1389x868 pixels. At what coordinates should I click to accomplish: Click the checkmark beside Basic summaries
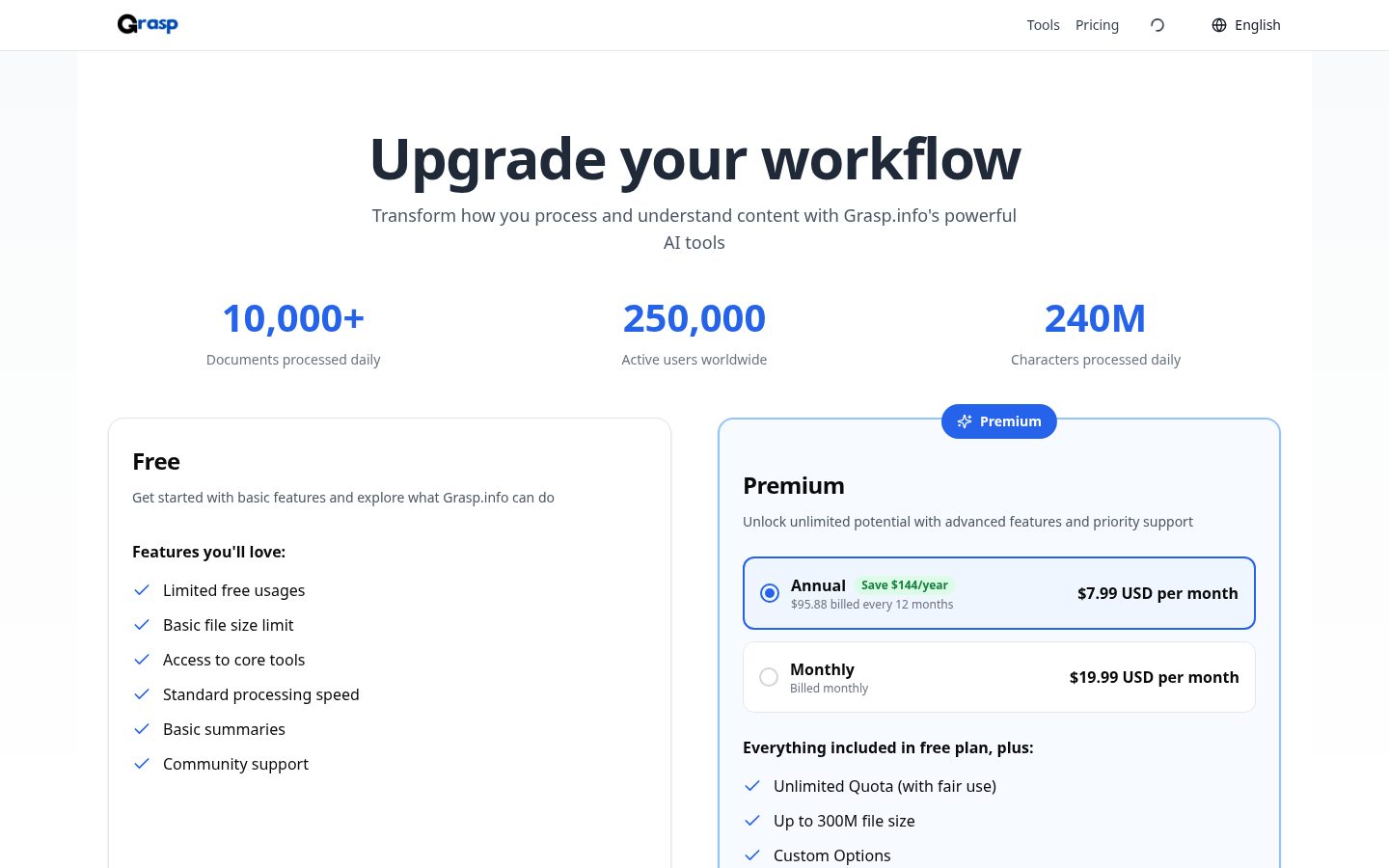[x=142, y=729]
